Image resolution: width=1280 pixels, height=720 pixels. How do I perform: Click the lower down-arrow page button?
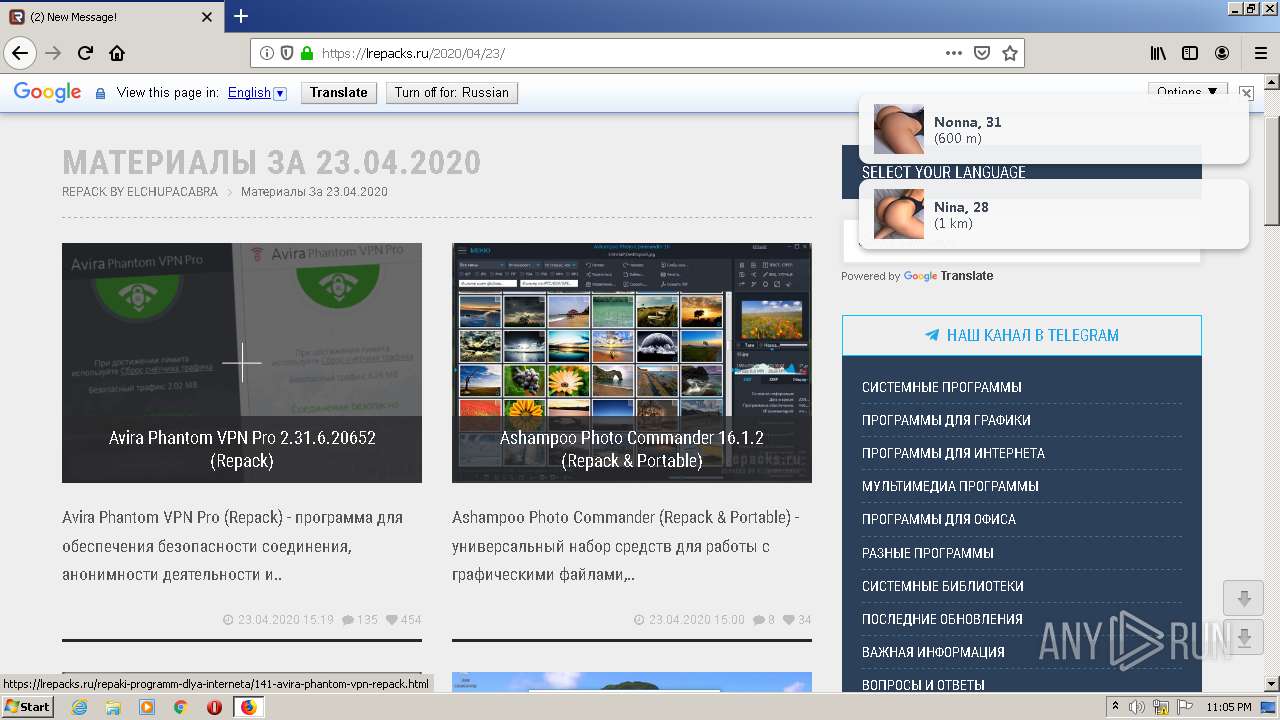click(x=1244, y=638)
